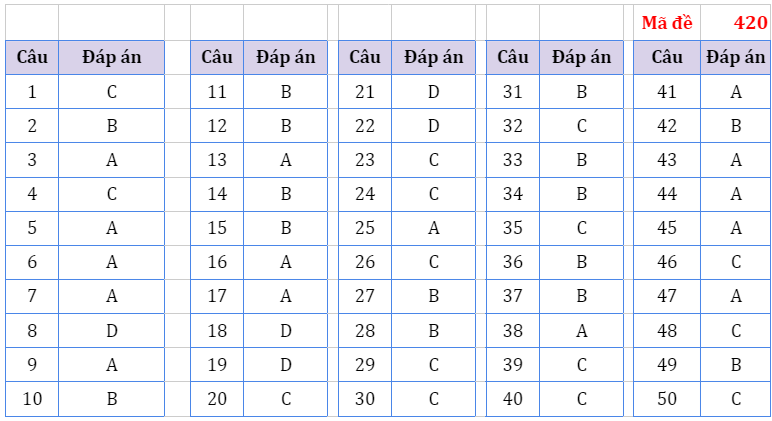Screen dimensions: 772x421
Task: Select the answer cell for question 40
Action: [582, 399]
